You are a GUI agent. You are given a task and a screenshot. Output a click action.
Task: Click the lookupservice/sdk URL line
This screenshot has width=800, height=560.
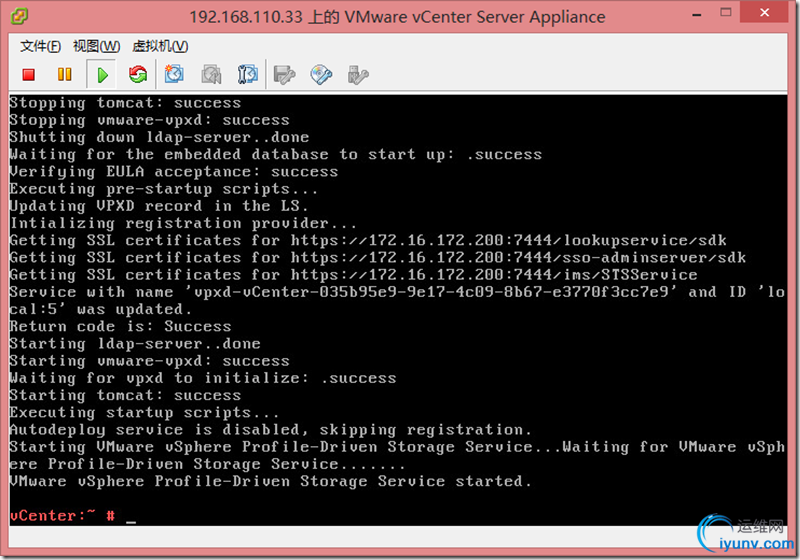pos(368,241)
